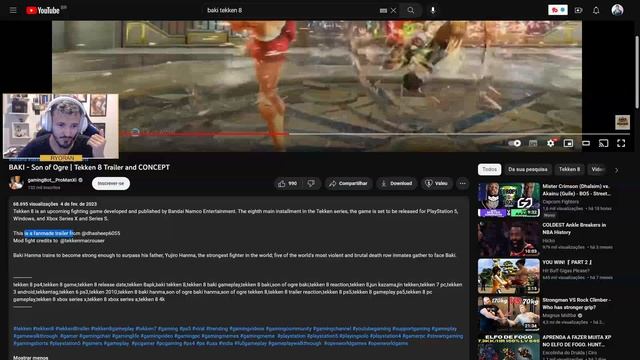Open the Mister Crimson vs Akainu thumbnail

(x=509, y=200)
